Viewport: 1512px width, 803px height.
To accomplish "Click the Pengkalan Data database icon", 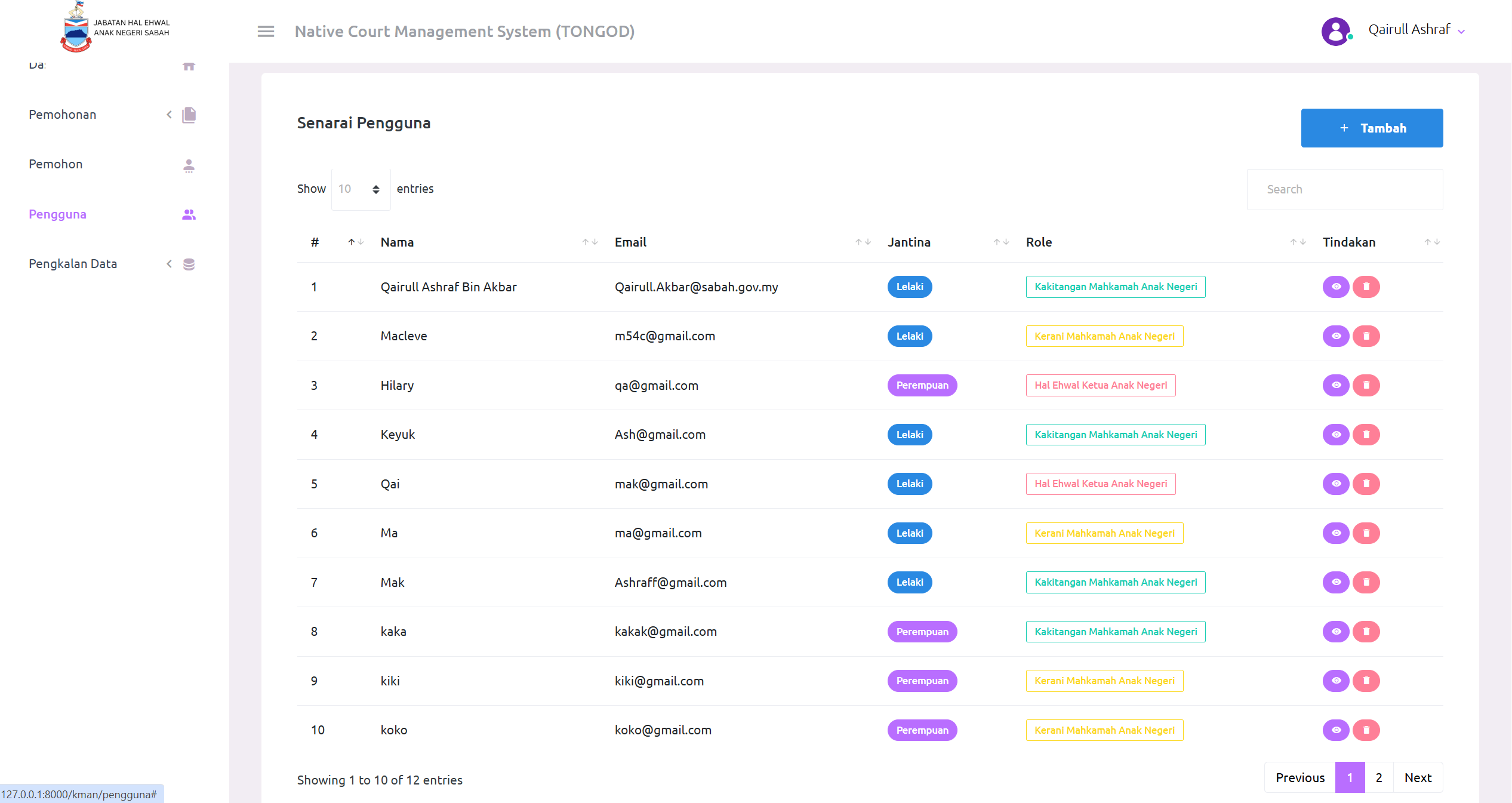I will (189, 264).
